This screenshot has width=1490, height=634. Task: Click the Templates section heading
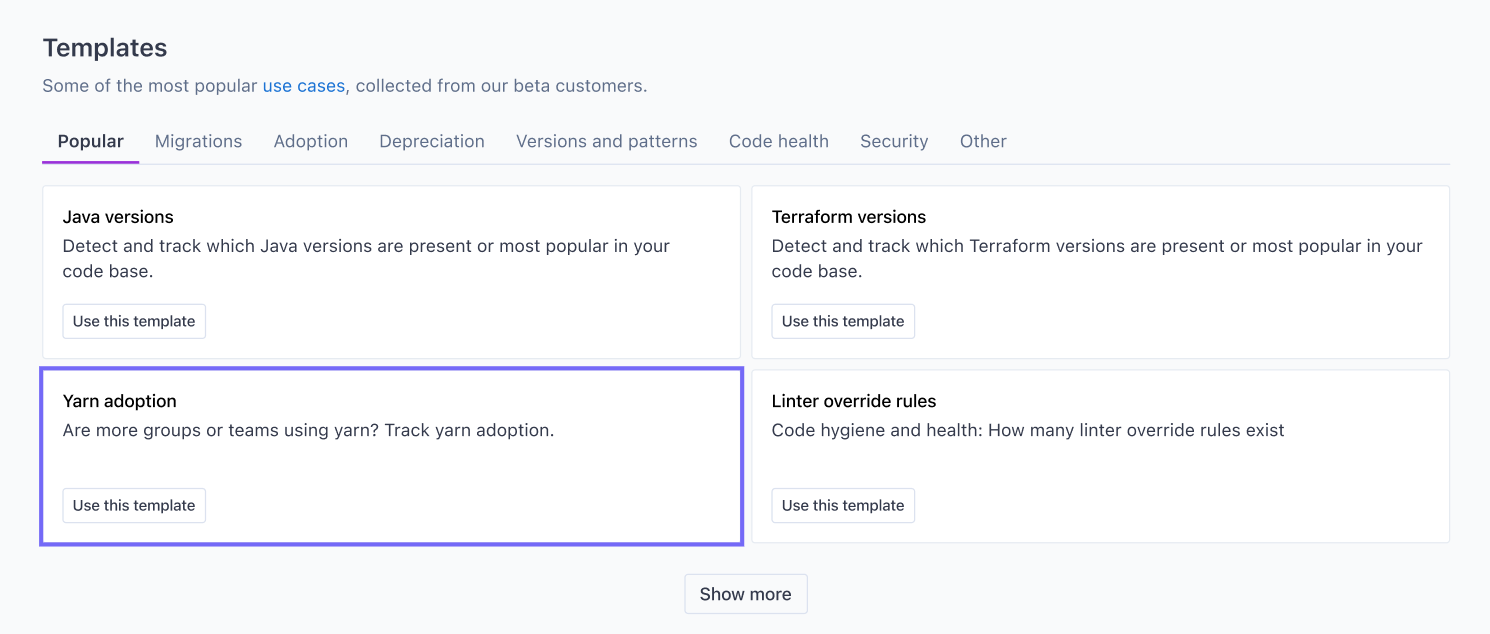click(104, 48)
